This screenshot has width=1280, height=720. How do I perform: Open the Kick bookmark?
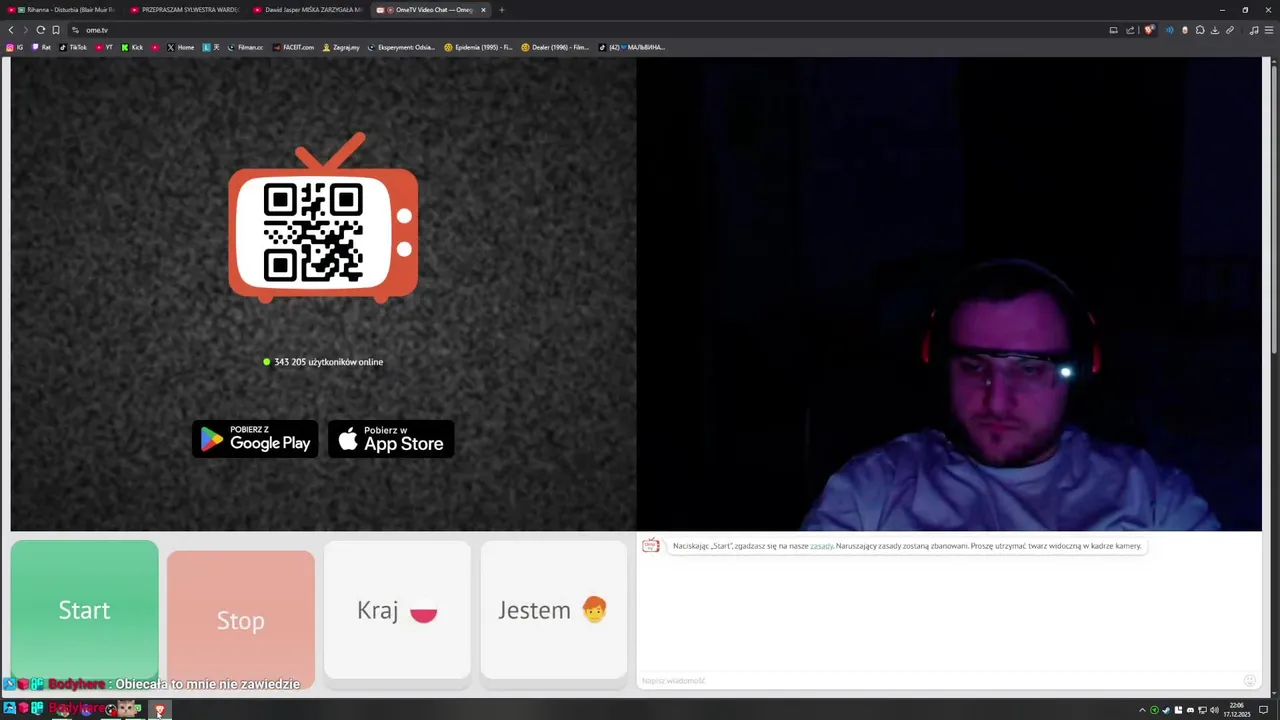coord(133,47)
